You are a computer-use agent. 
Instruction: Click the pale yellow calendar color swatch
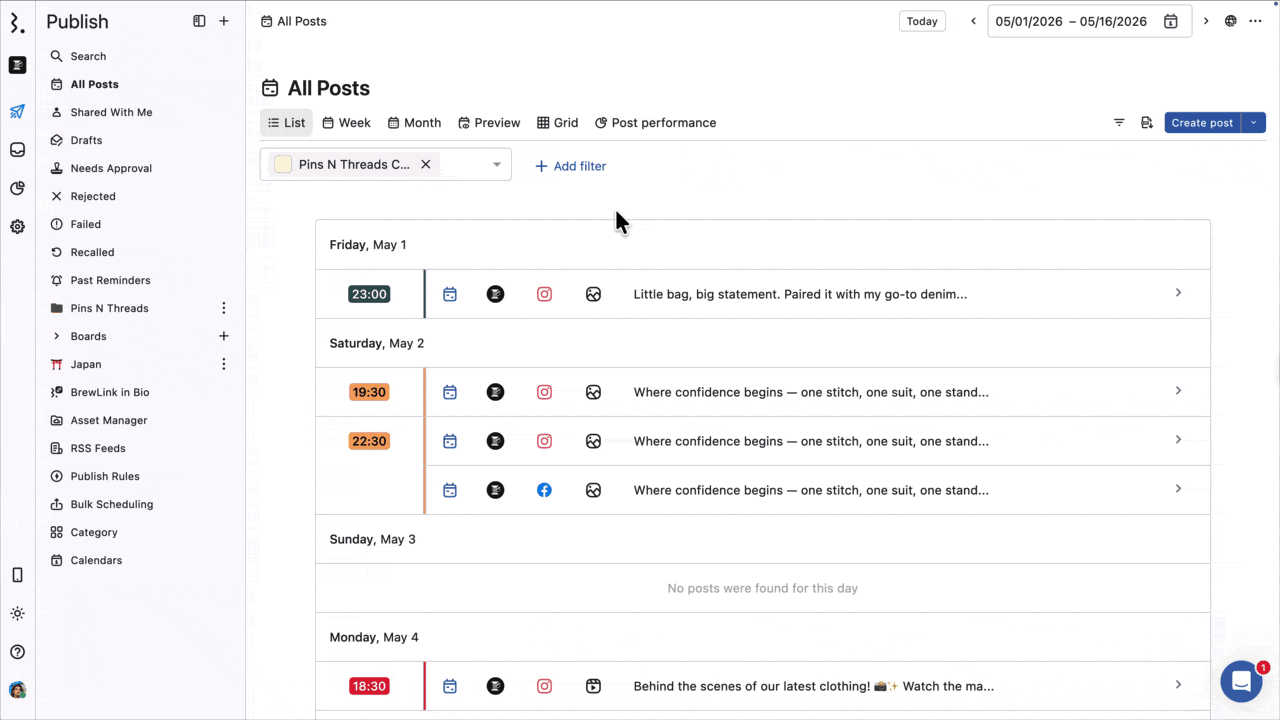[283, 164]
